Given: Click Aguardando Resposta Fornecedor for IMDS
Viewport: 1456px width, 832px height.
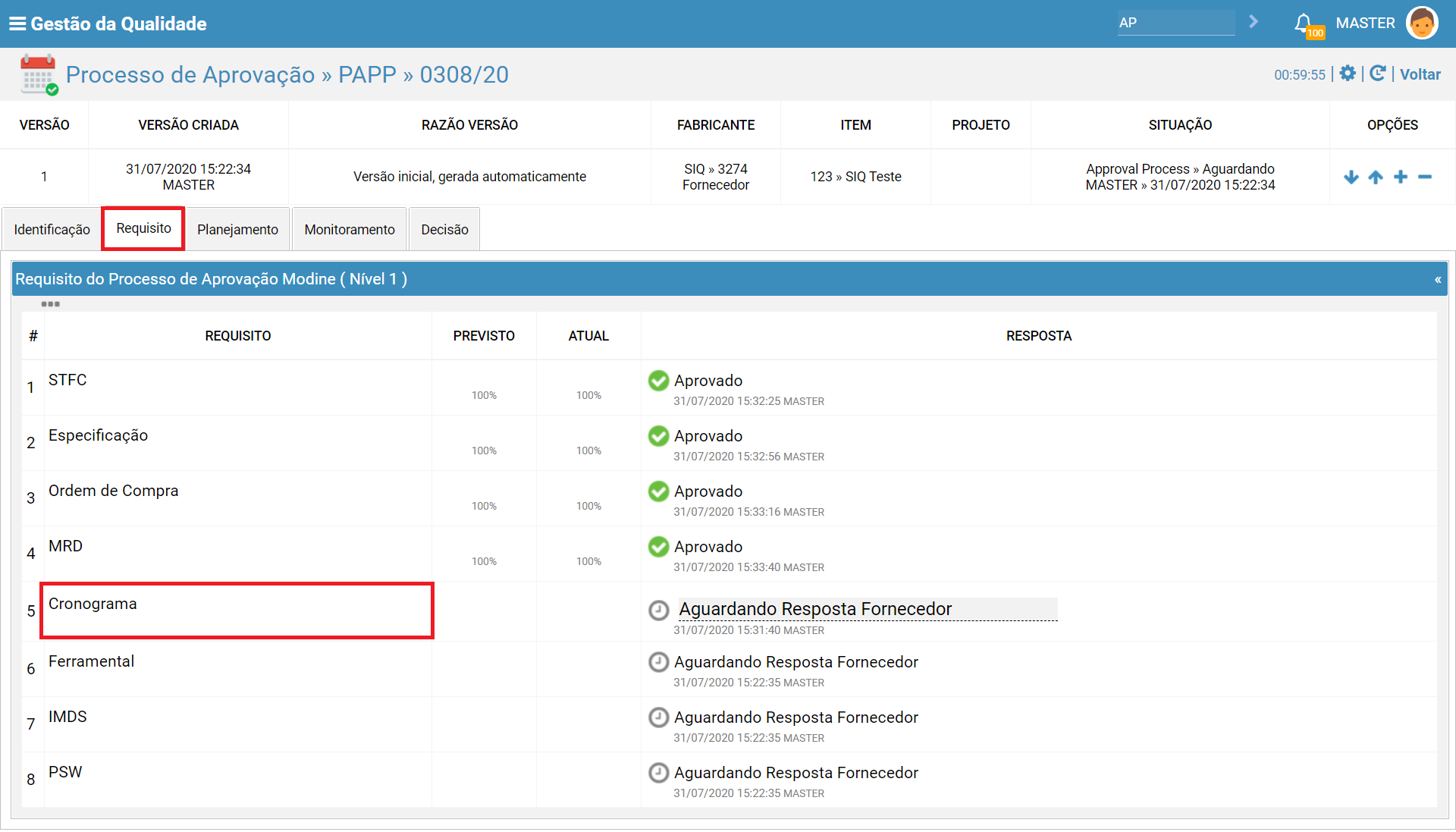Looking at the screenshot, I should pos(795,717).
